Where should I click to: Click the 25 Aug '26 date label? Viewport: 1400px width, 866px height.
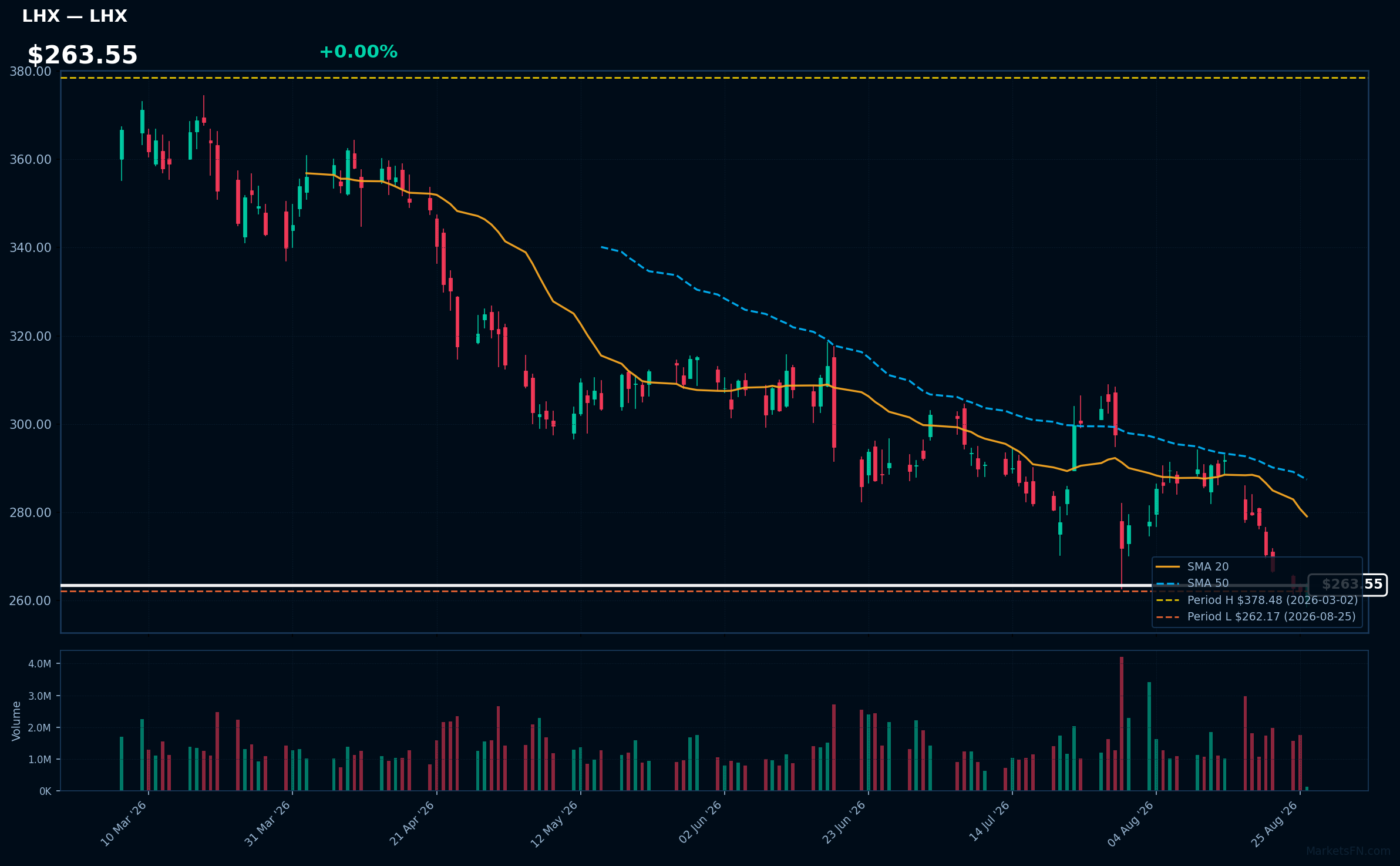pos(1274,824)
